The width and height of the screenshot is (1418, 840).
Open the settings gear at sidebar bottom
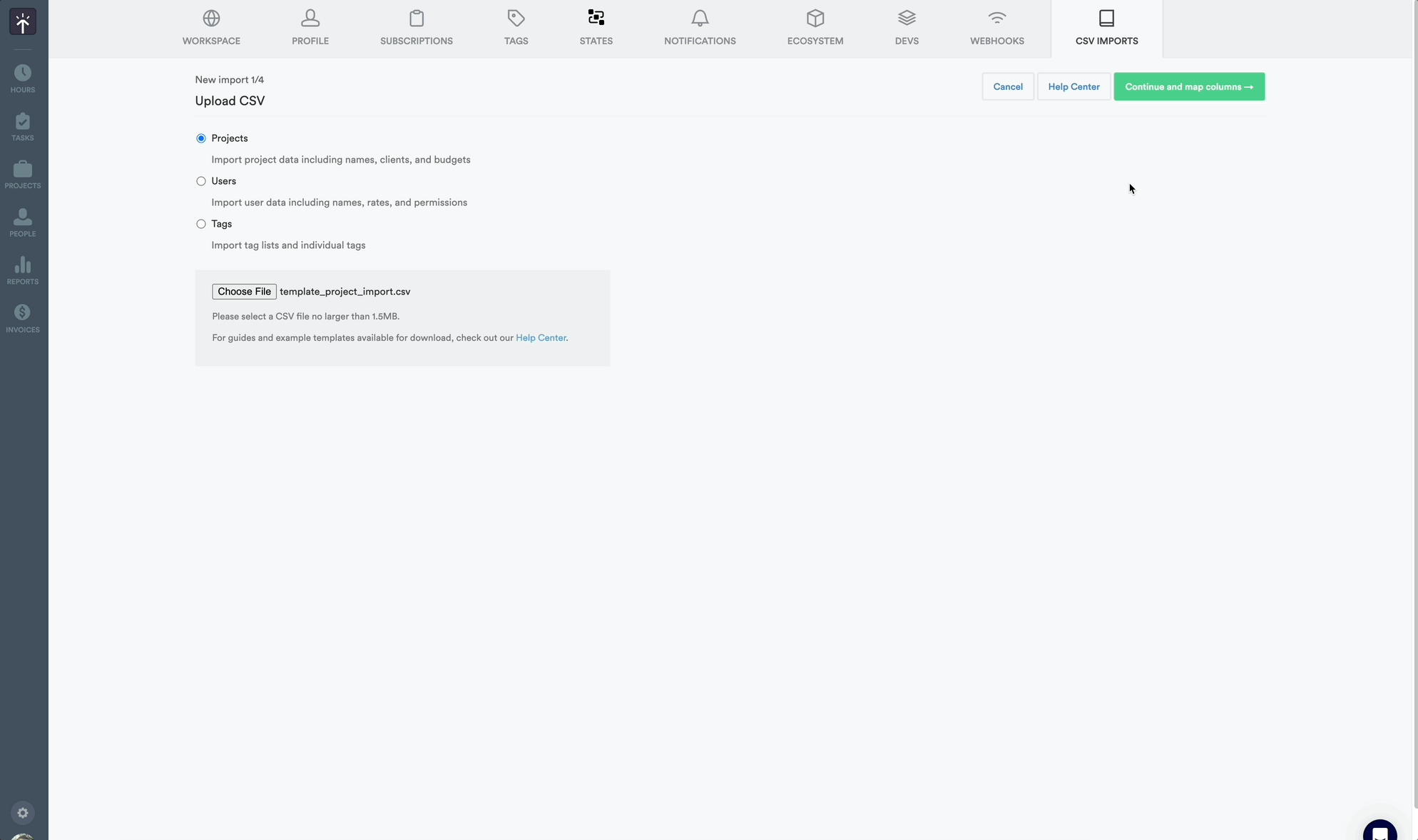[23, 813]
